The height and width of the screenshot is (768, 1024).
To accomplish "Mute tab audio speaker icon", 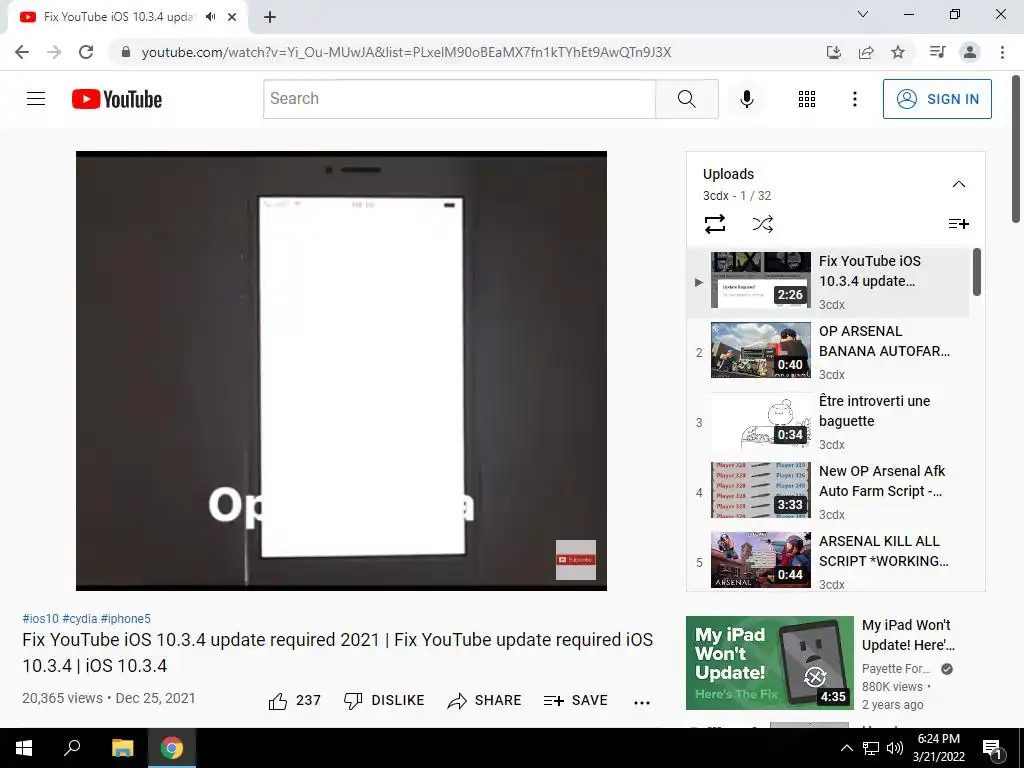I will pos(210,17).
